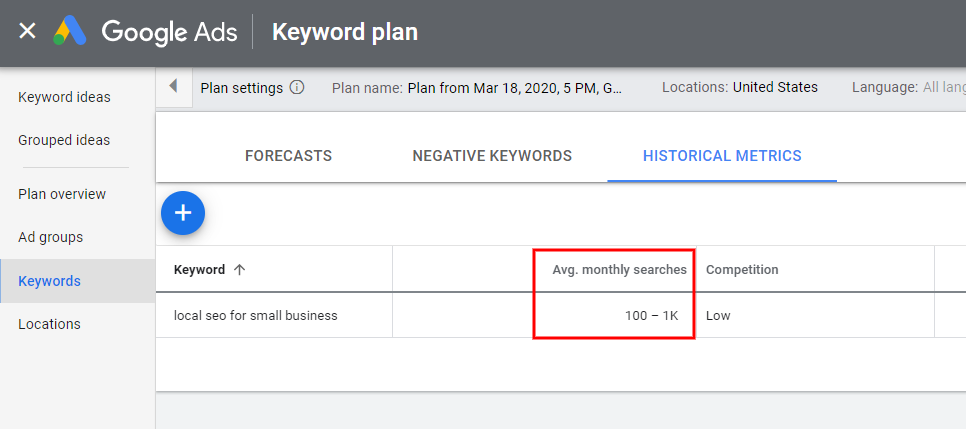
Task: Close the Keyword plan with X icon
Action: point(27,31)
